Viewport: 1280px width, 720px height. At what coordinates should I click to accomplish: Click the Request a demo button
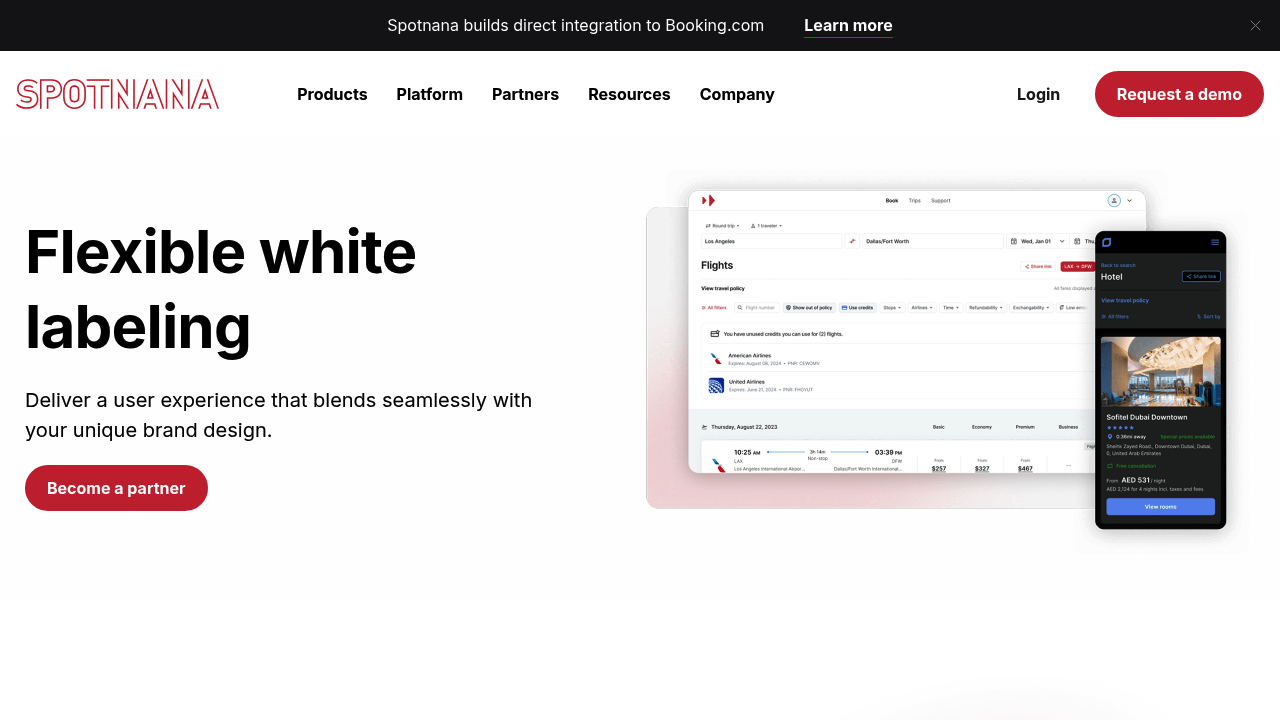(1179, 94)
